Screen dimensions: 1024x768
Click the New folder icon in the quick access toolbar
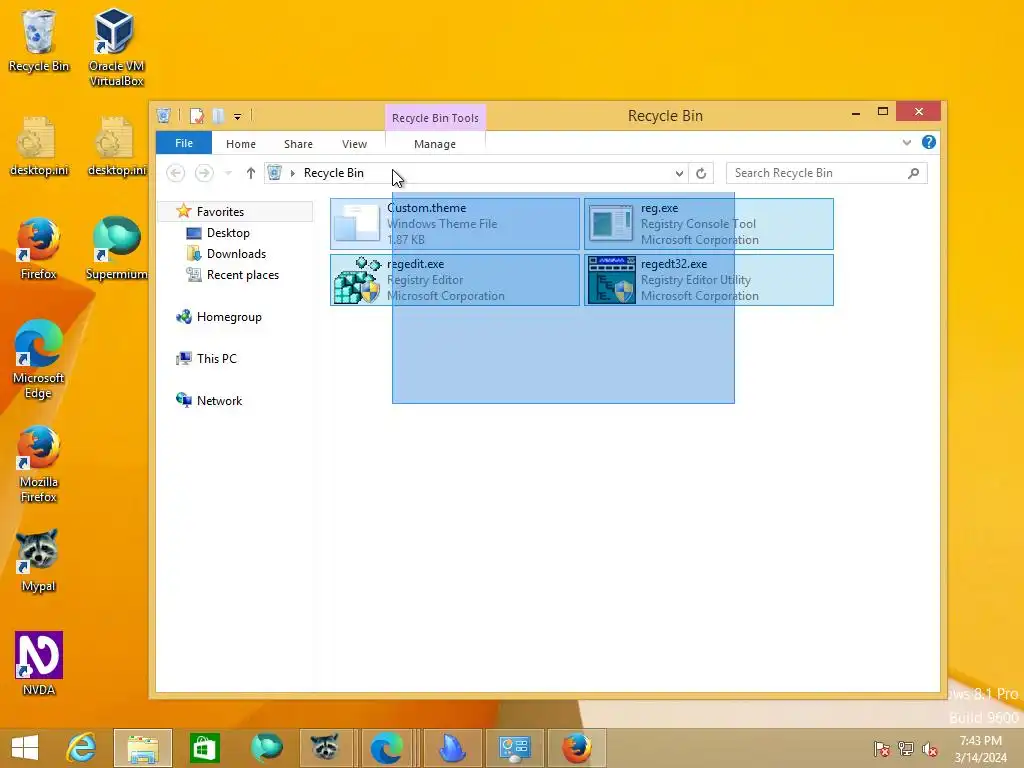[x=218, y=116]
